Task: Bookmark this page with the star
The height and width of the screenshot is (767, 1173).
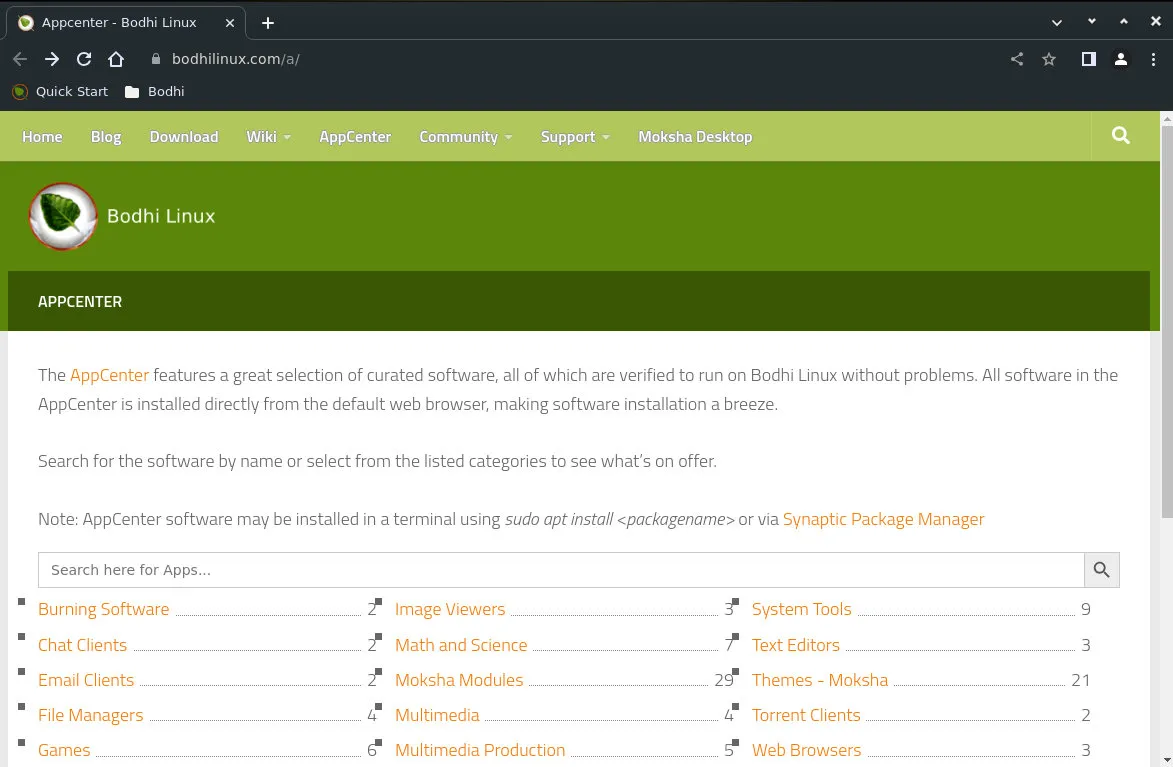Action: [x=1049, y=59]
